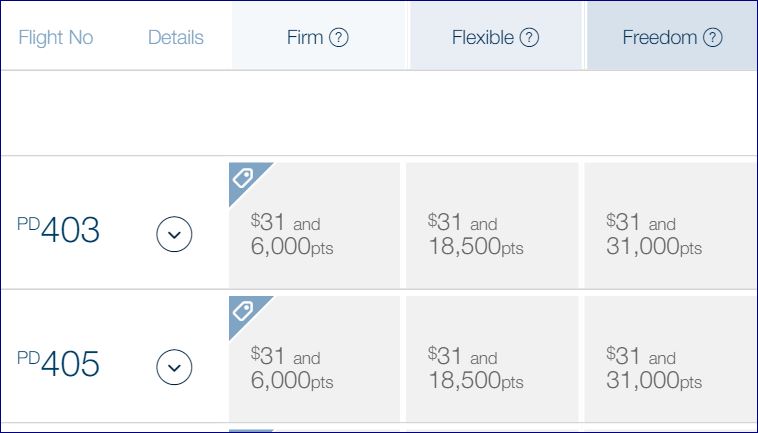Open the Freedom fare help icon
Viewport: 758px width, 433px height.
[713, 38]
